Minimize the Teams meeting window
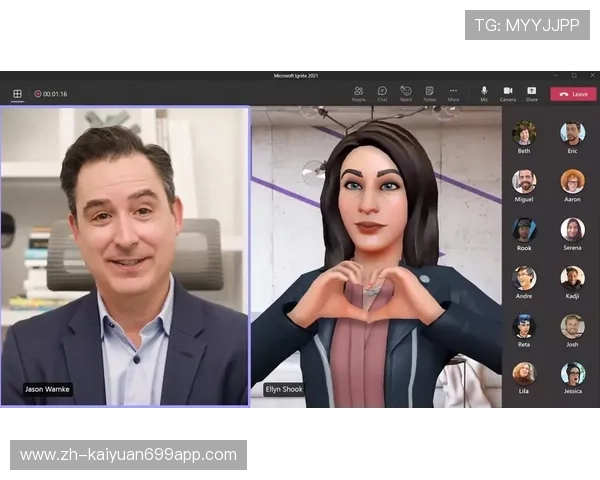 [556, 75]
